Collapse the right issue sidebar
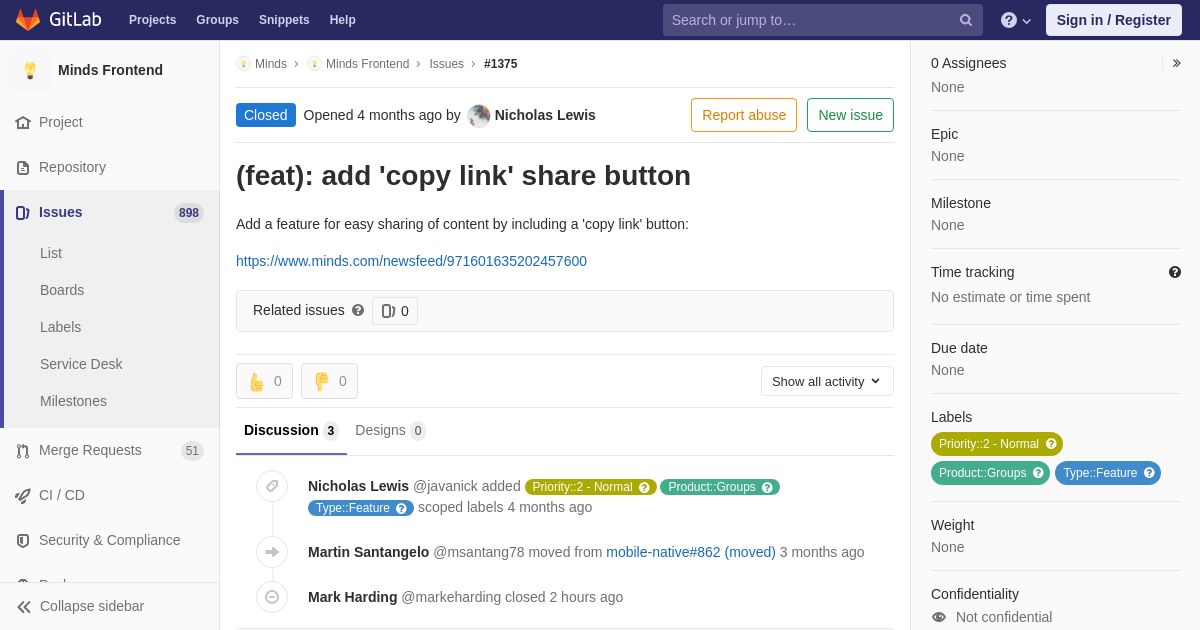Viewport: 1200px width, 630px height. [x=1176, y=63]
